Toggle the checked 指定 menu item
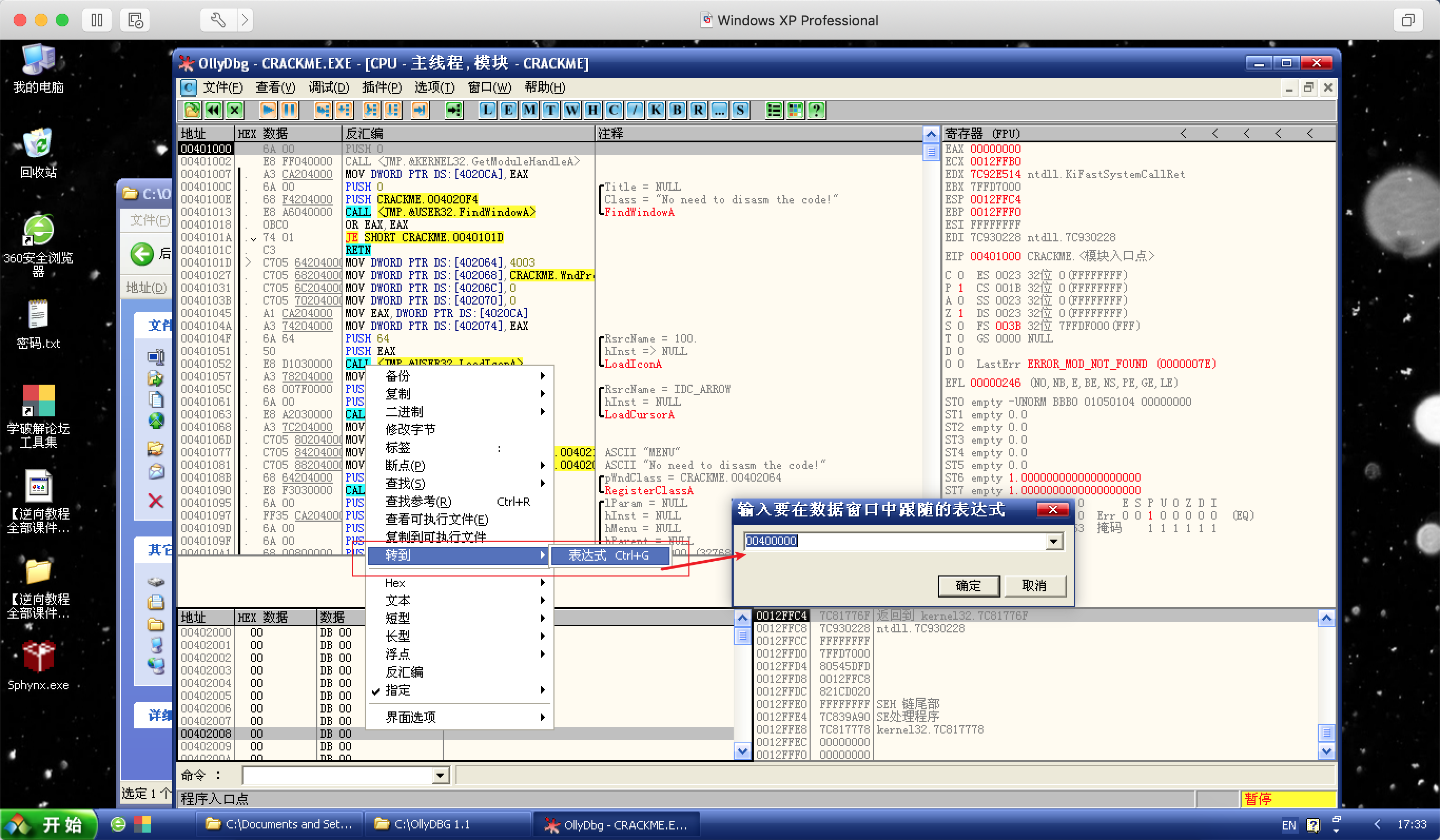Image resolution: width=1440 pixels, height=840 pixels. pyautogui.click(x=398, y=690)
